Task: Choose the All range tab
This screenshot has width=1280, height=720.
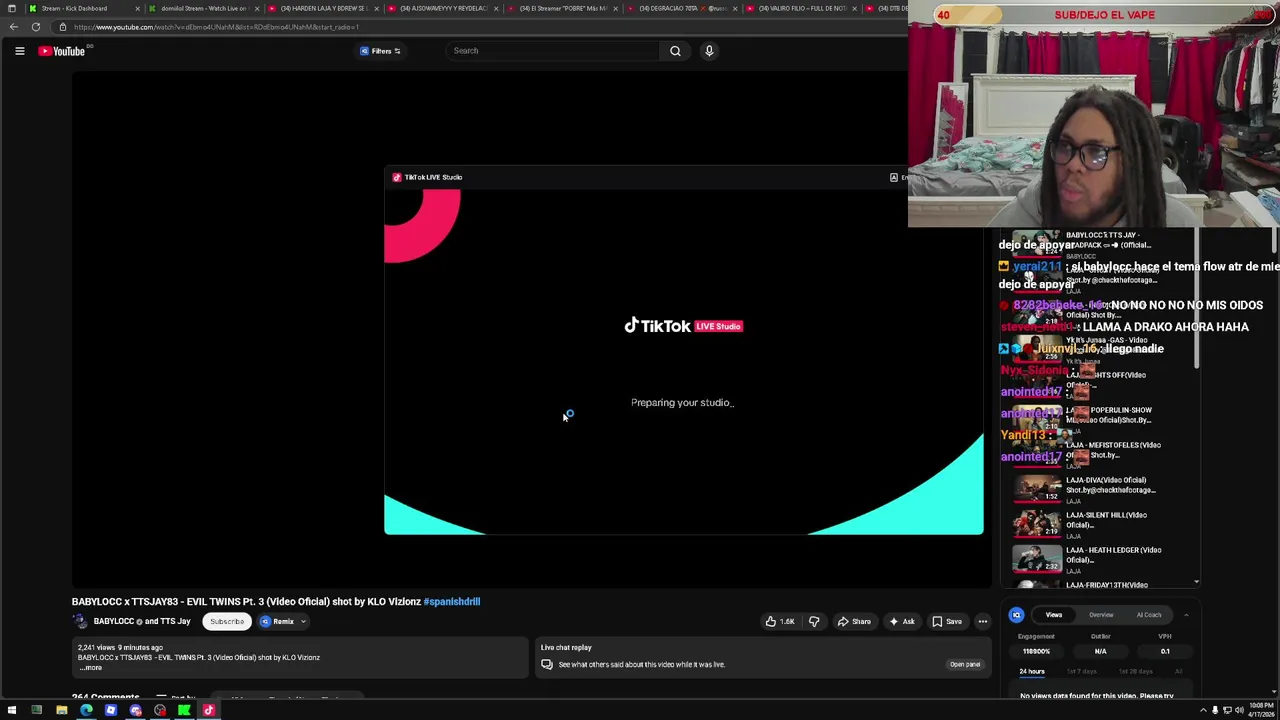Action: pyautogui.click(x=1178, y=672)
